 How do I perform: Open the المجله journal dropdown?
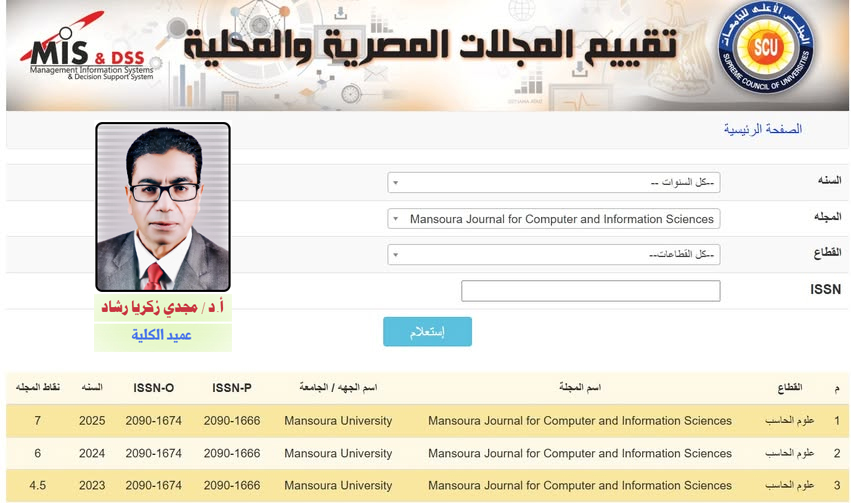pyautogui.click(x=554, y=219)
